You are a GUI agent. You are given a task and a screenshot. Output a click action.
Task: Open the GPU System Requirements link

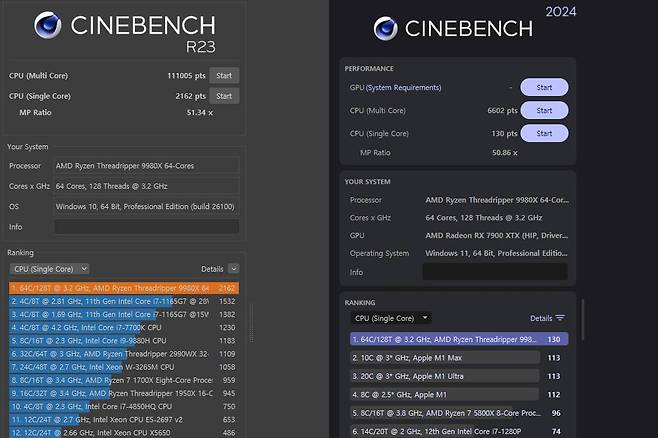point(403,87)
